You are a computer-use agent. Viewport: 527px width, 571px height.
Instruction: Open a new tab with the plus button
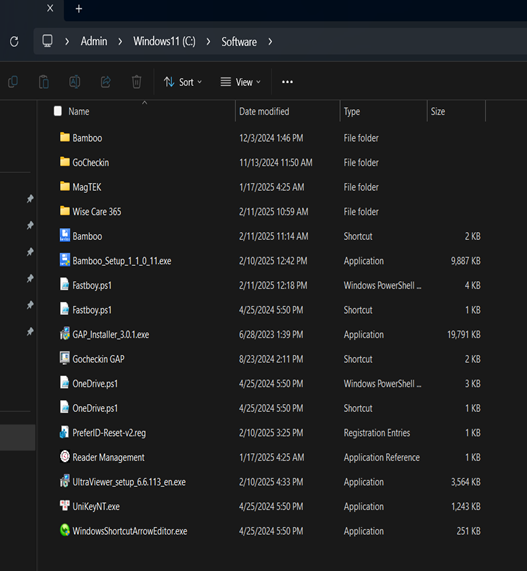(x=79, y=9)
